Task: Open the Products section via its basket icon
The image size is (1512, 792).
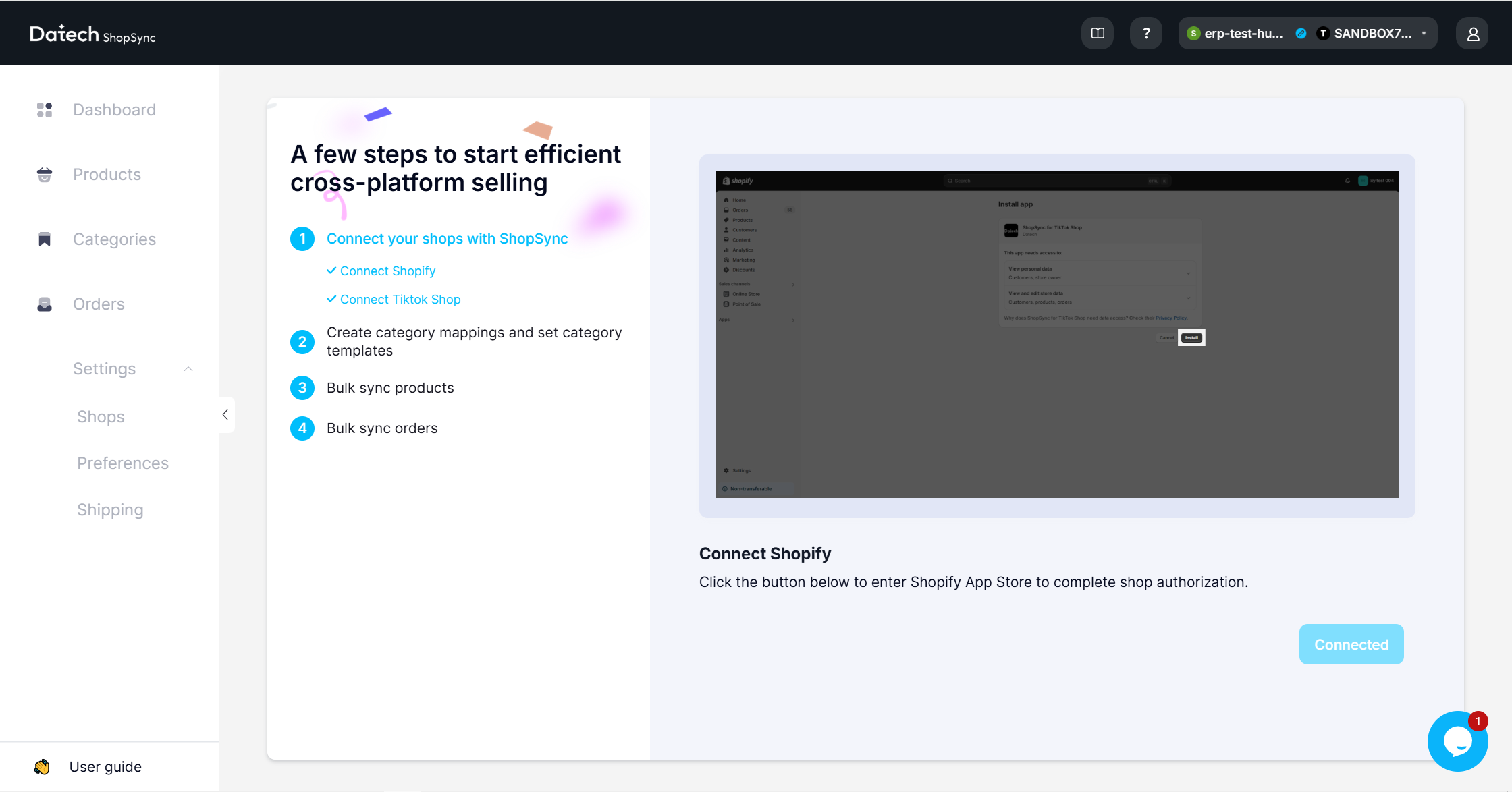Action: pos(45,174)
